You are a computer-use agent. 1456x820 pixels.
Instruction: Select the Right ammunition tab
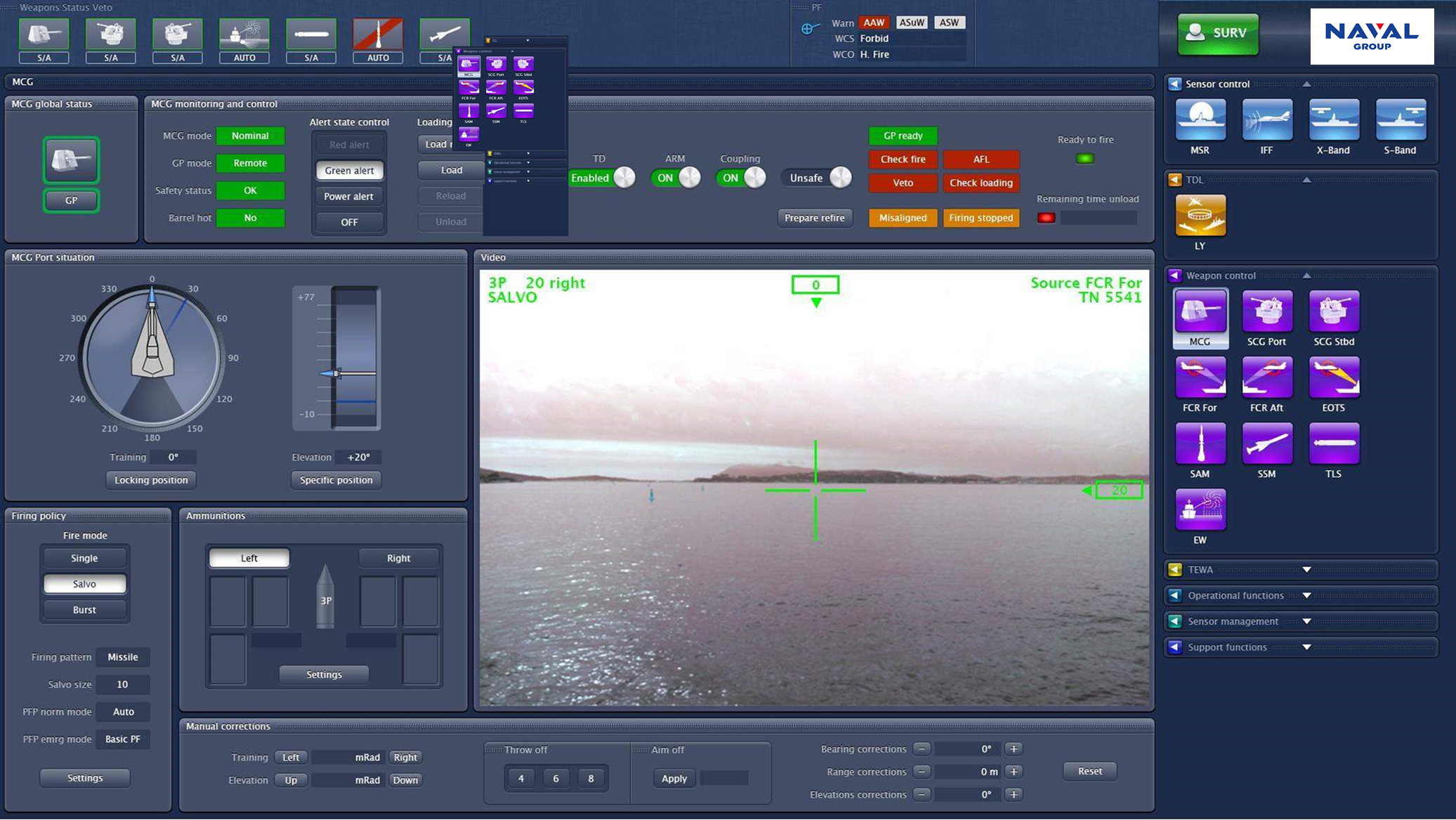click(398, 558)
